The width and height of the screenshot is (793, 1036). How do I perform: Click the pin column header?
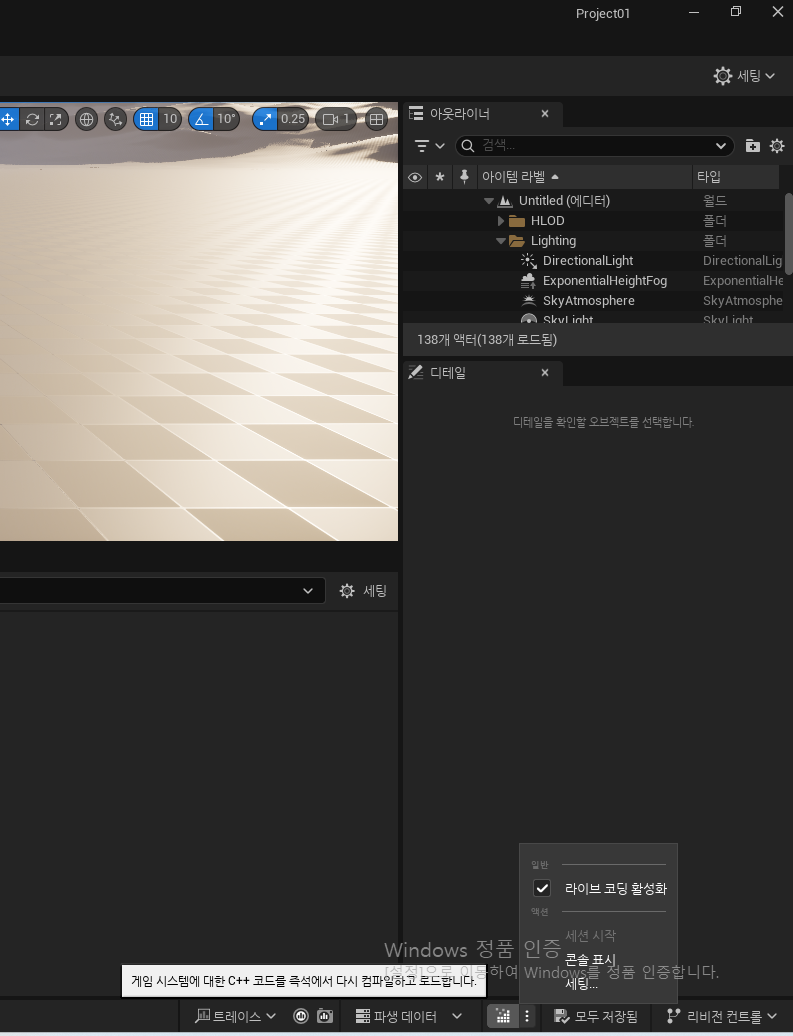coord(465,177)
